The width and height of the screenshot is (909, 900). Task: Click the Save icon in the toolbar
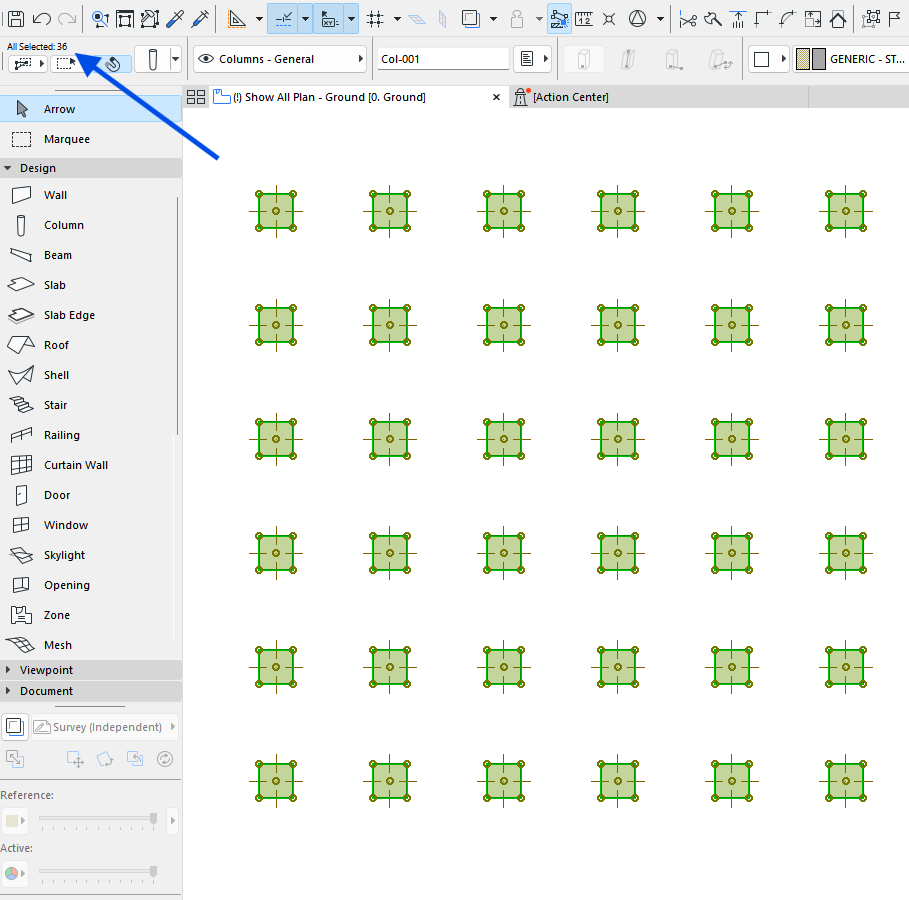[x=16, y=18]
